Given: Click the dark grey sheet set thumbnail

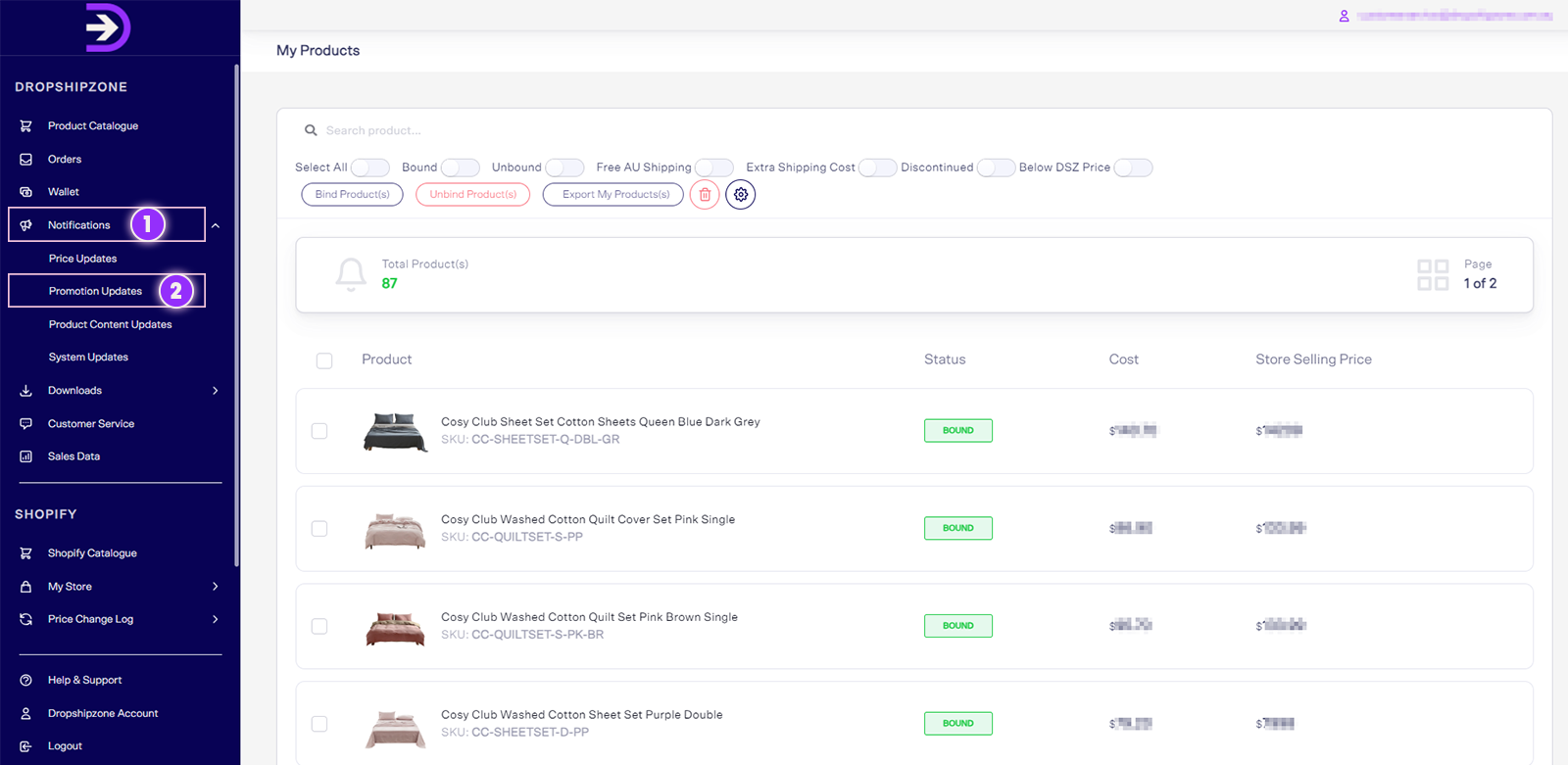Looking at the screenshot, I should tap(396, 432).
